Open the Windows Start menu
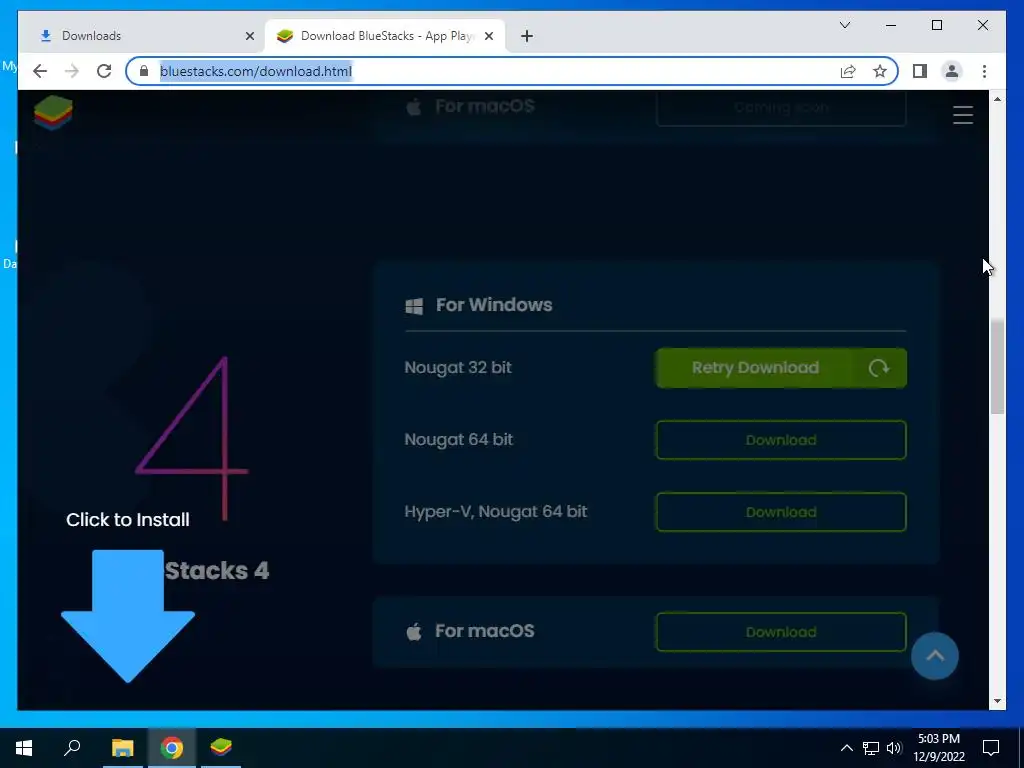The height and width of the screenshot is (768, 1024). point(24,748)
